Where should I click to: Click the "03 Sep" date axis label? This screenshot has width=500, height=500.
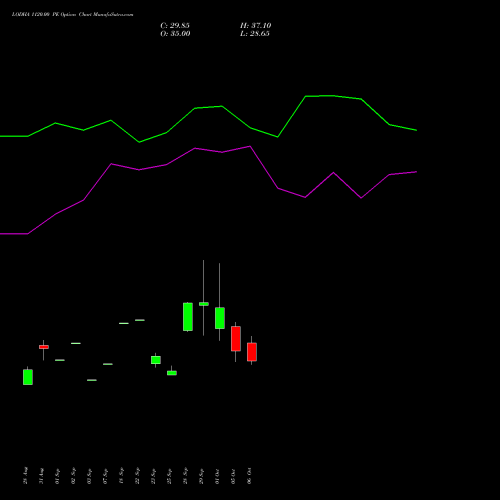pyautogui.click(x=90, y=476)
